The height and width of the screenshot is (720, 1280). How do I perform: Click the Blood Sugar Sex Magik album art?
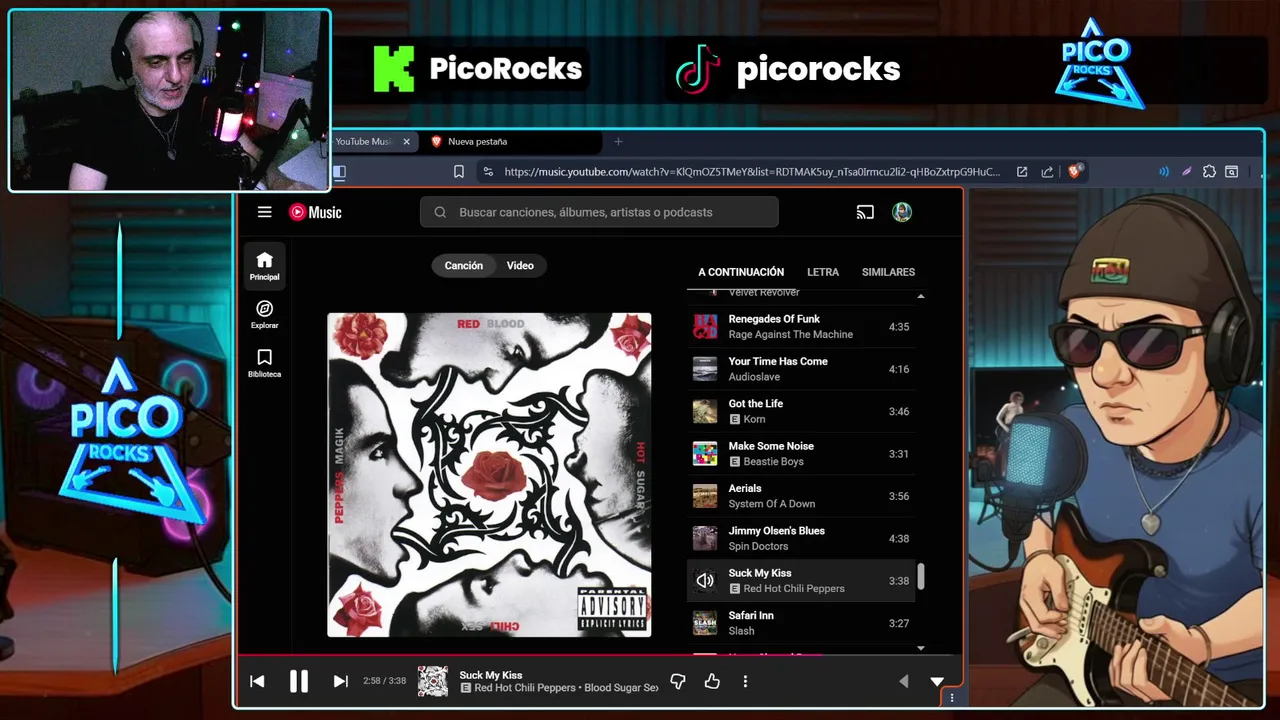pyautogui.click(x=489, y=475)
